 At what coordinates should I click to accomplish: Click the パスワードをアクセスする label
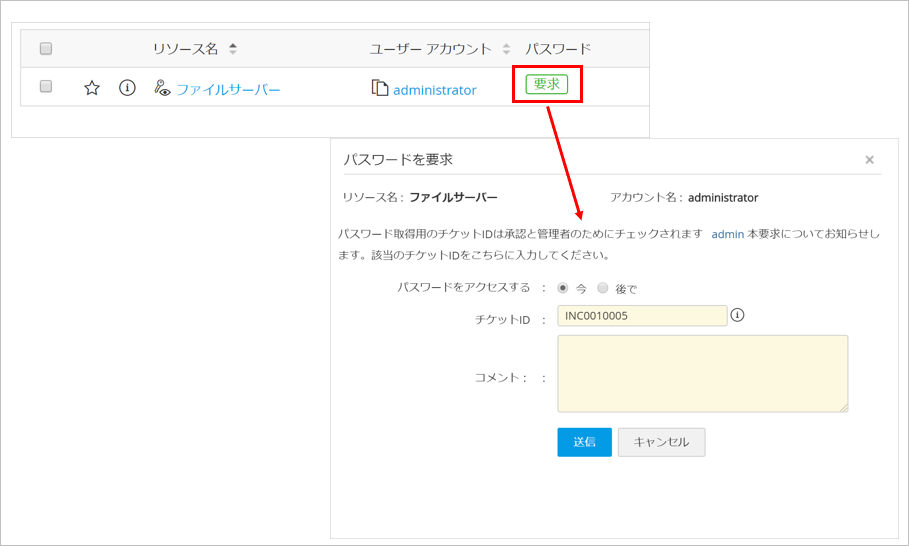click(x=463, y=287)
